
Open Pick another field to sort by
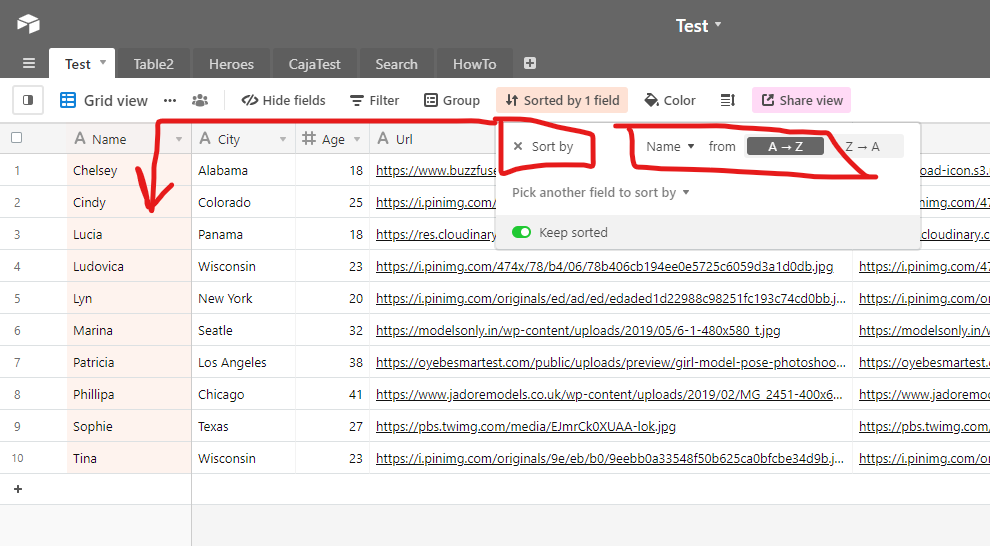tap(600, 192)
